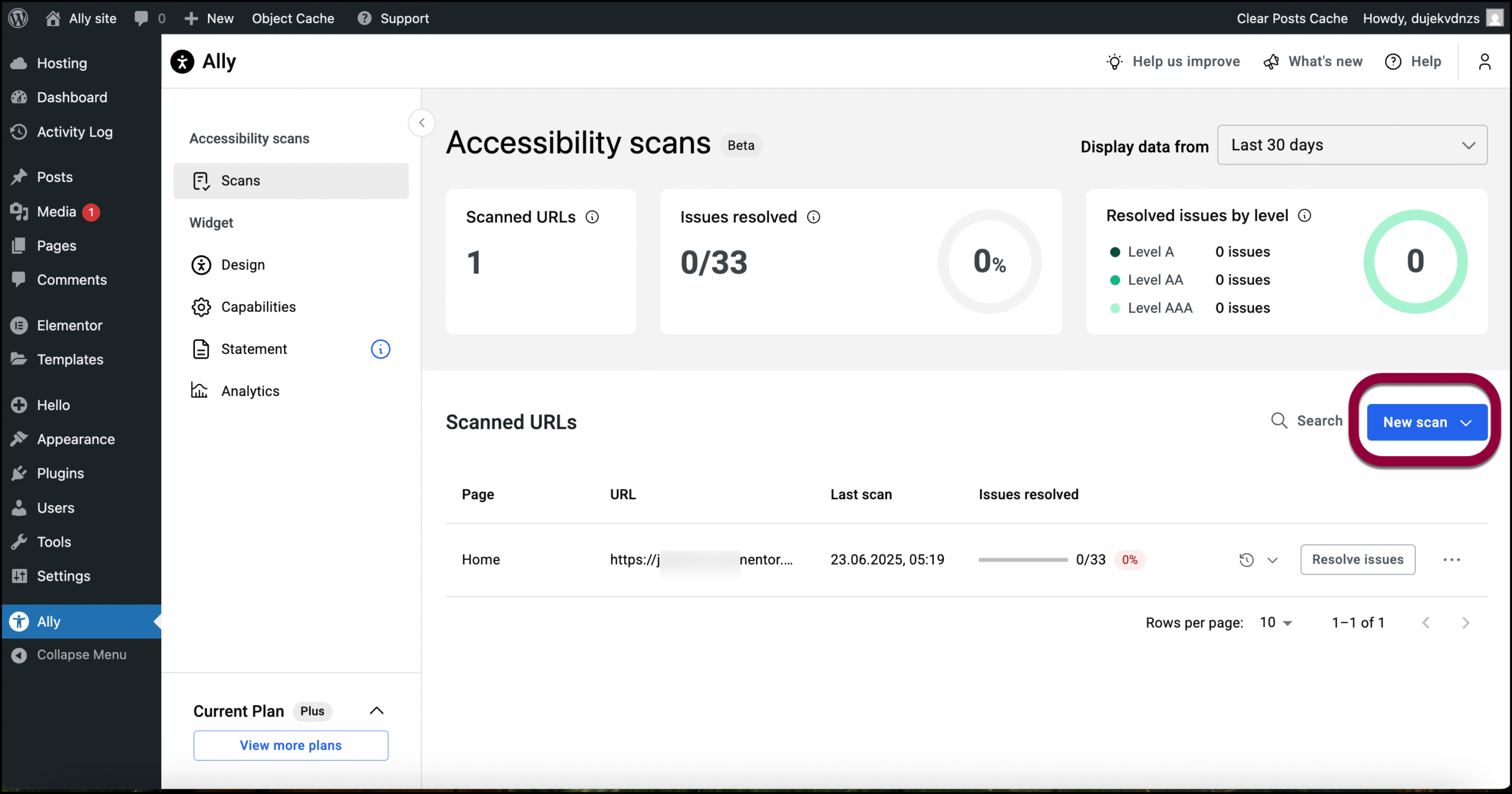Click the WordPress logo in the admin bar
The height and width of the screenshot is (794, 1512).
(19, 18)
